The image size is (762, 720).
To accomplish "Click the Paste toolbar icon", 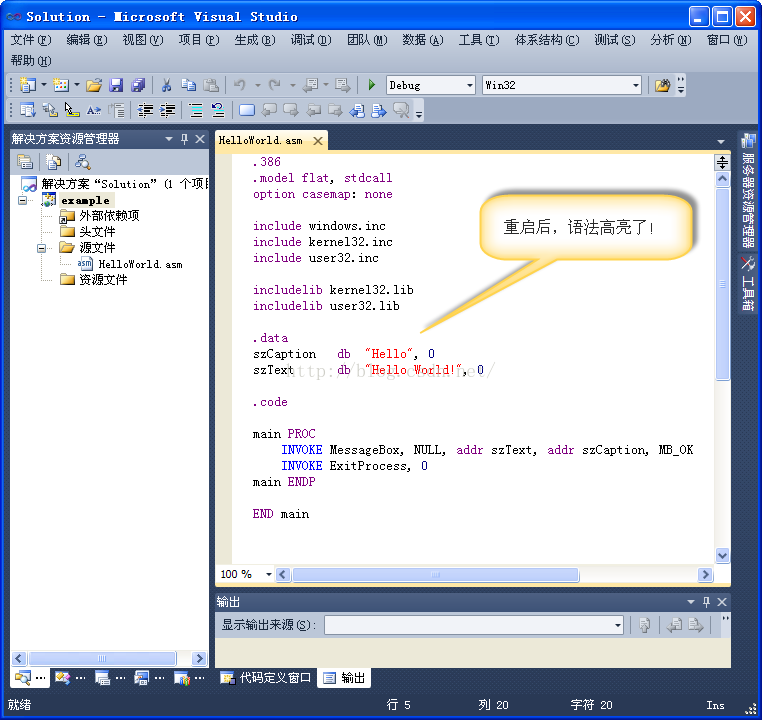I will [x=210, y=86].
